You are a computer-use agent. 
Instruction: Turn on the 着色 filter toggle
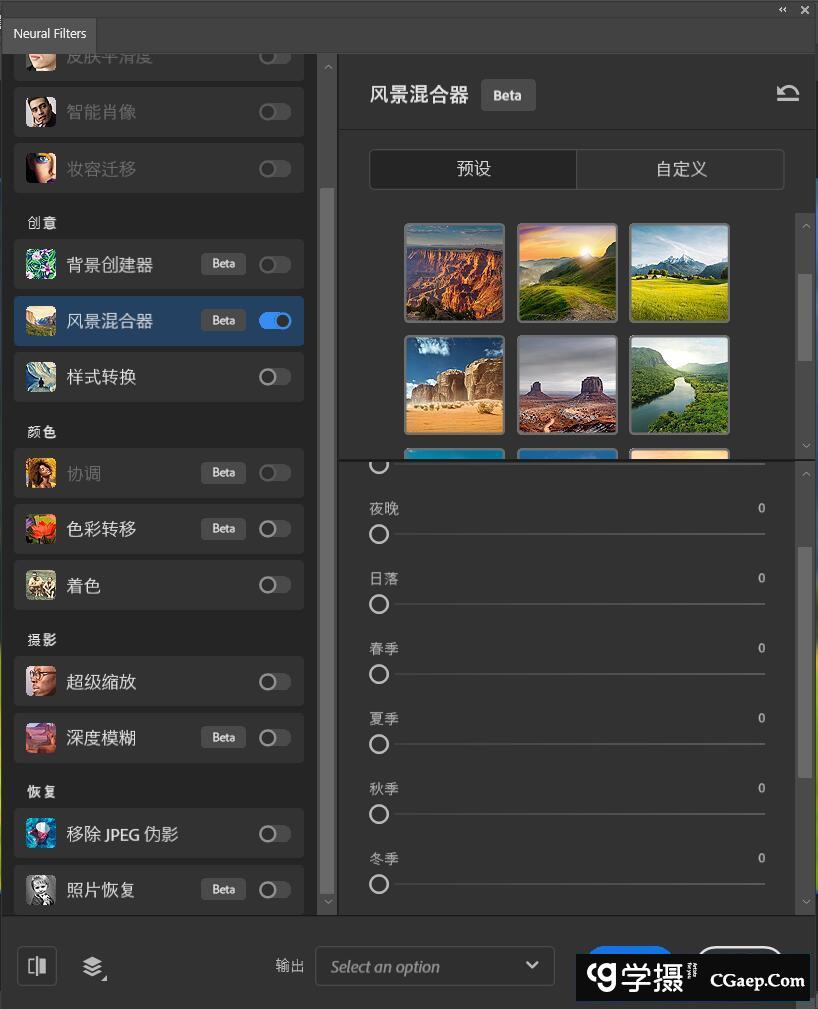coord(275,586)
